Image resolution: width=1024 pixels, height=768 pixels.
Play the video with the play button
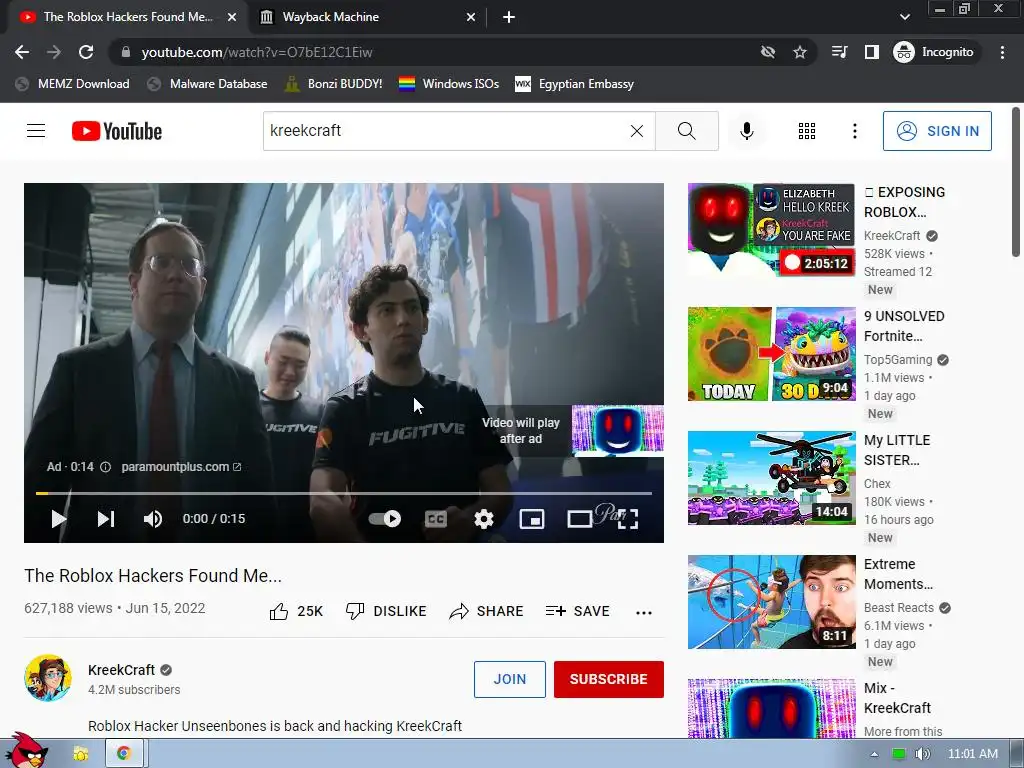click(58, 519)
